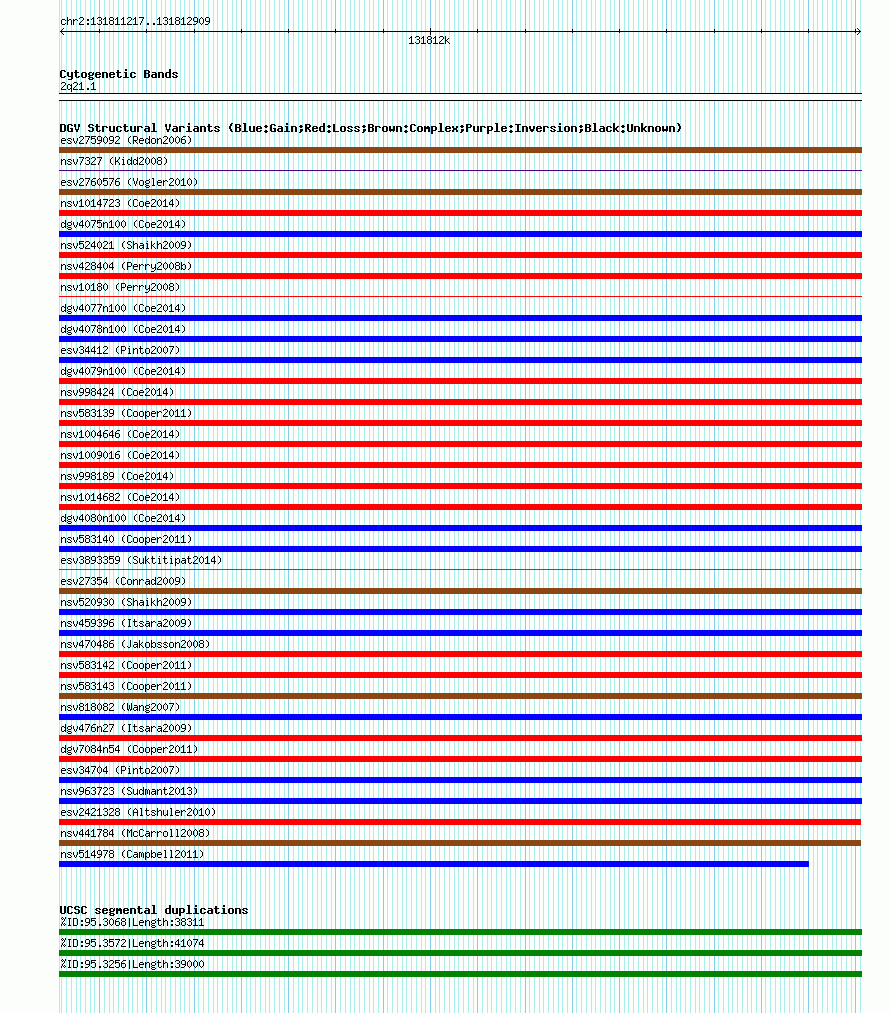Click the DGV Structural Variants track title
This screenshot has height=1013, width=890.
(x=371, y=128)
